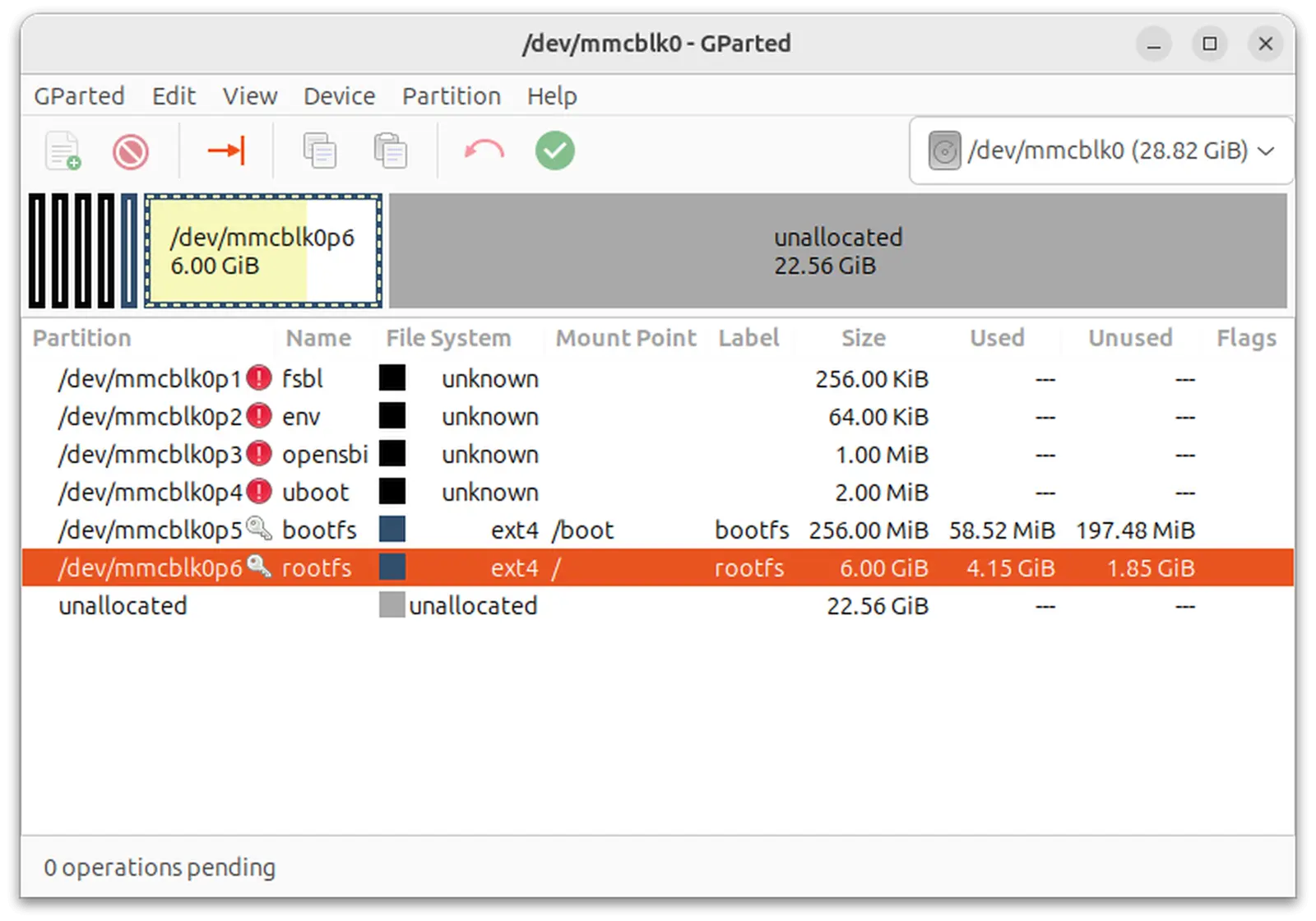1316x921 pixels.
Task: Select the /dev/mmcblk0p6 block in disk map
Action: pos(263,251)
